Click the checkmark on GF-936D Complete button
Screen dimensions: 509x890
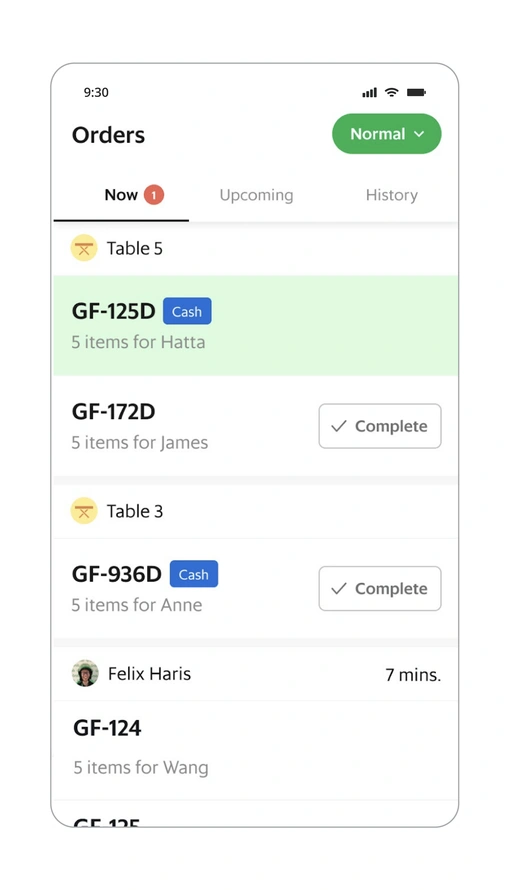[x=339, y=588]
